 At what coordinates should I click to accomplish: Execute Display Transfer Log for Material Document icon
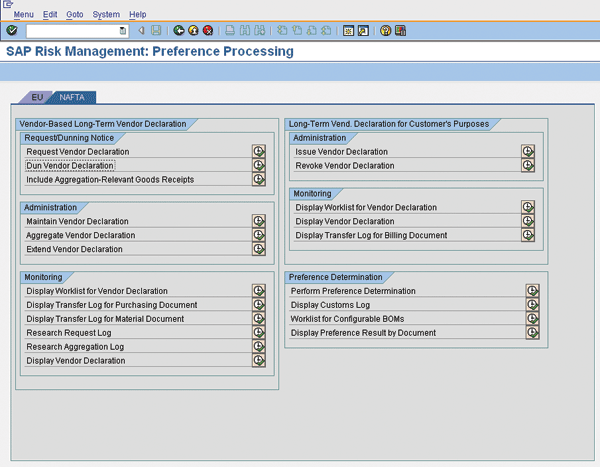[x=259, y=318]
